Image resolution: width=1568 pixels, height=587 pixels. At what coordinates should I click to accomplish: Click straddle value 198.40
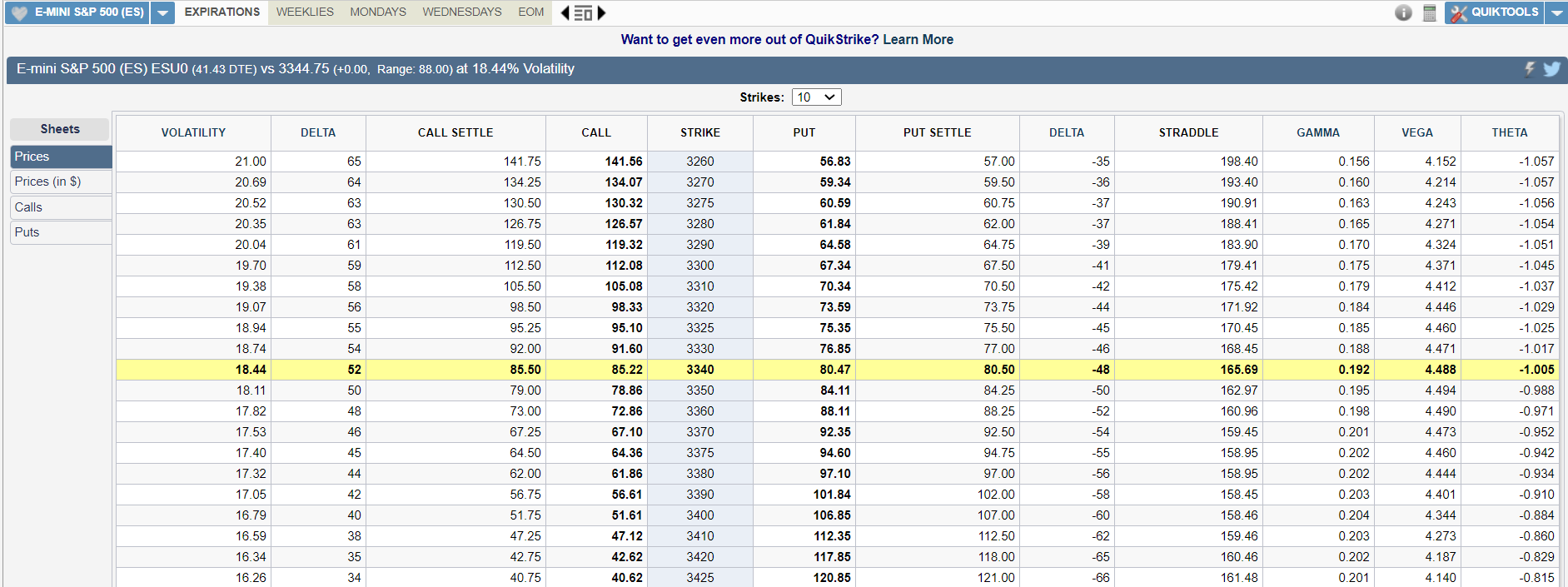(x=1239, y=162)
